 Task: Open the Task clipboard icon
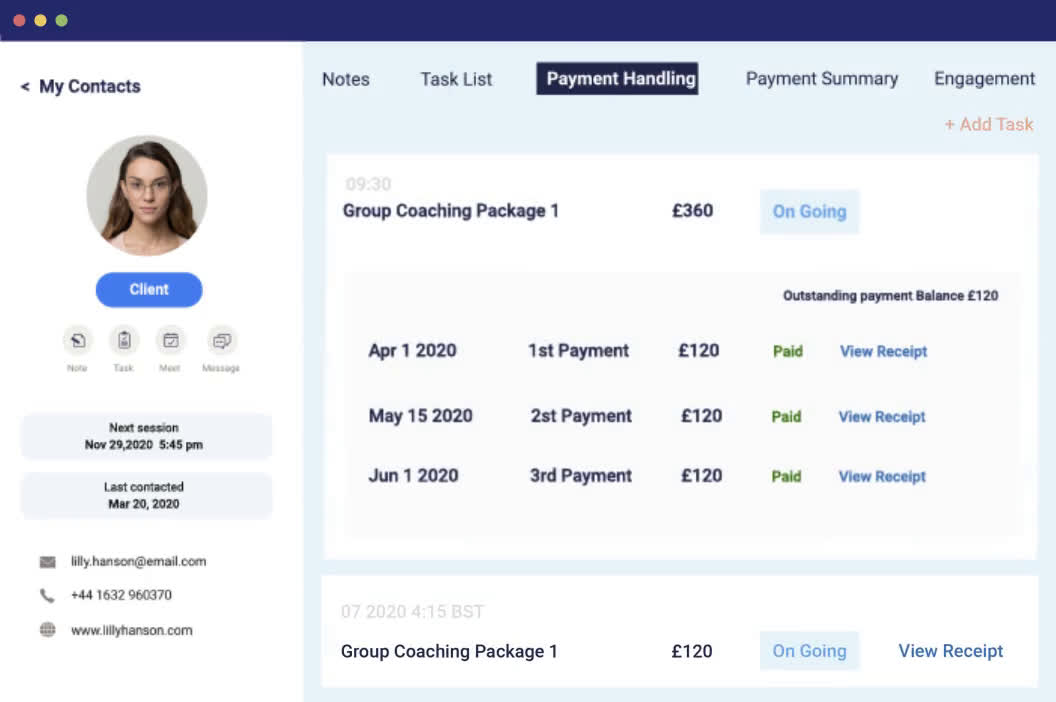click(124, 341)
